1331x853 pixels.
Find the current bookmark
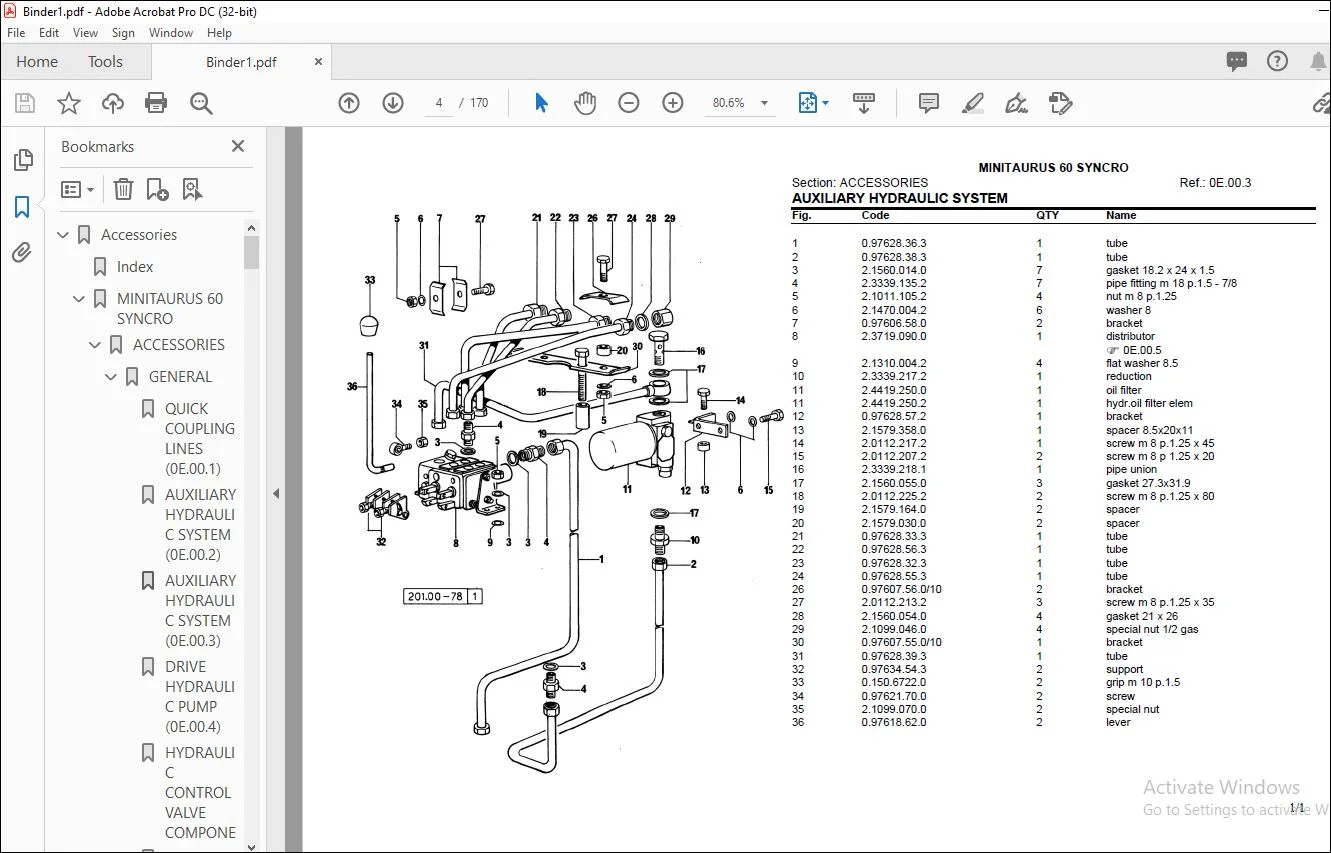(x=192, y=189)
